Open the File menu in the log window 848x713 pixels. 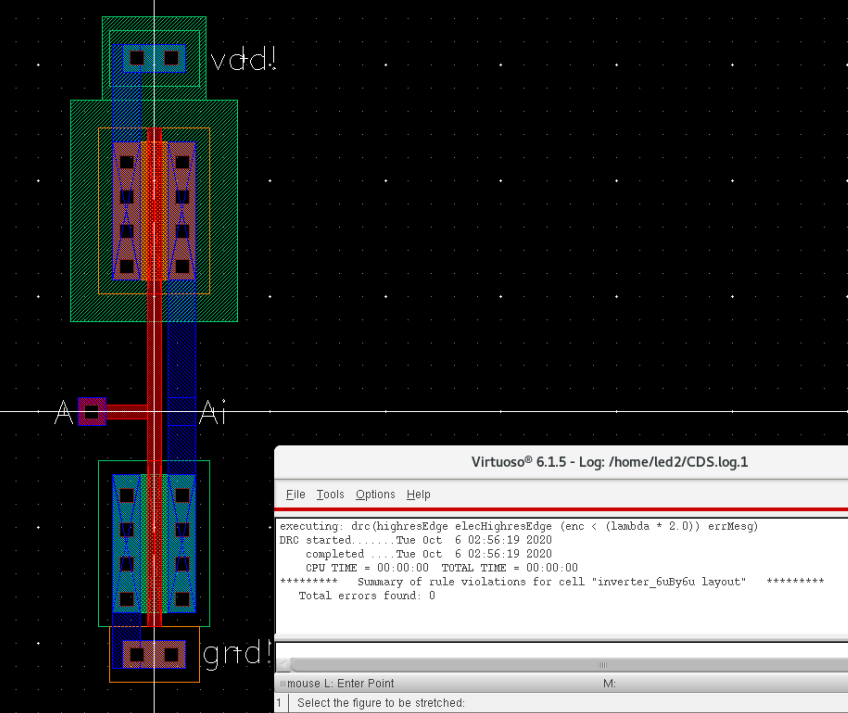296,494
